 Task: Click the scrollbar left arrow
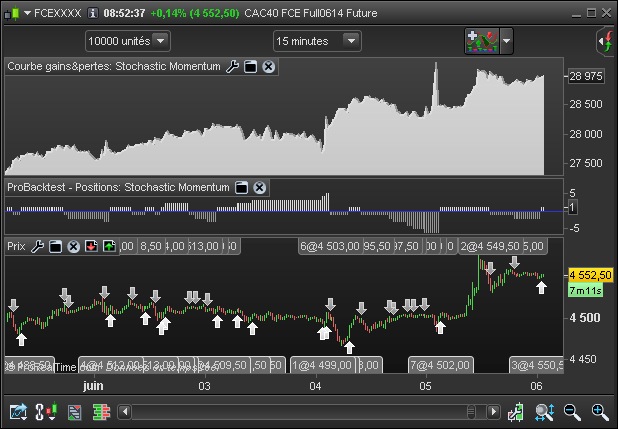[125, 412]
